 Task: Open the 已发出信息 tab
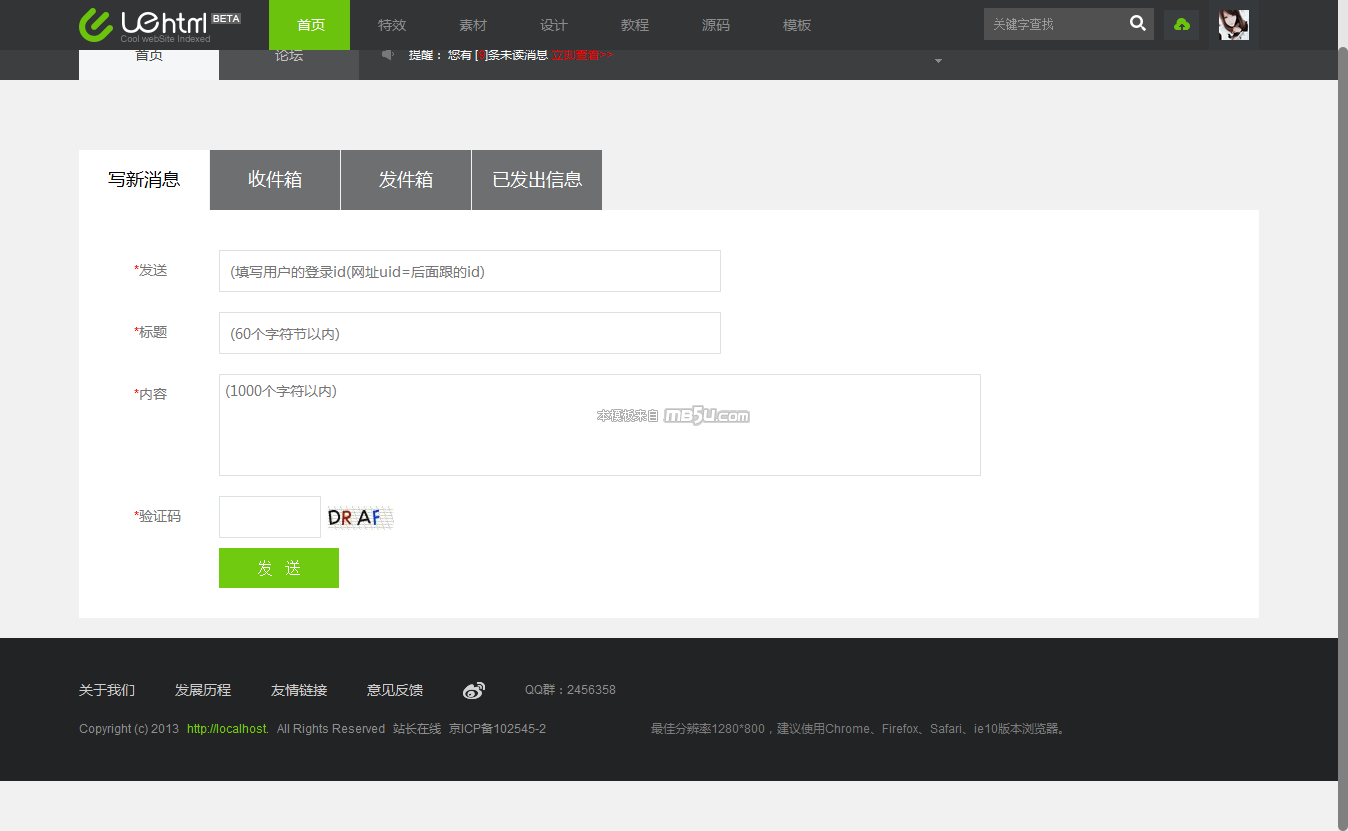coord(537,180)
